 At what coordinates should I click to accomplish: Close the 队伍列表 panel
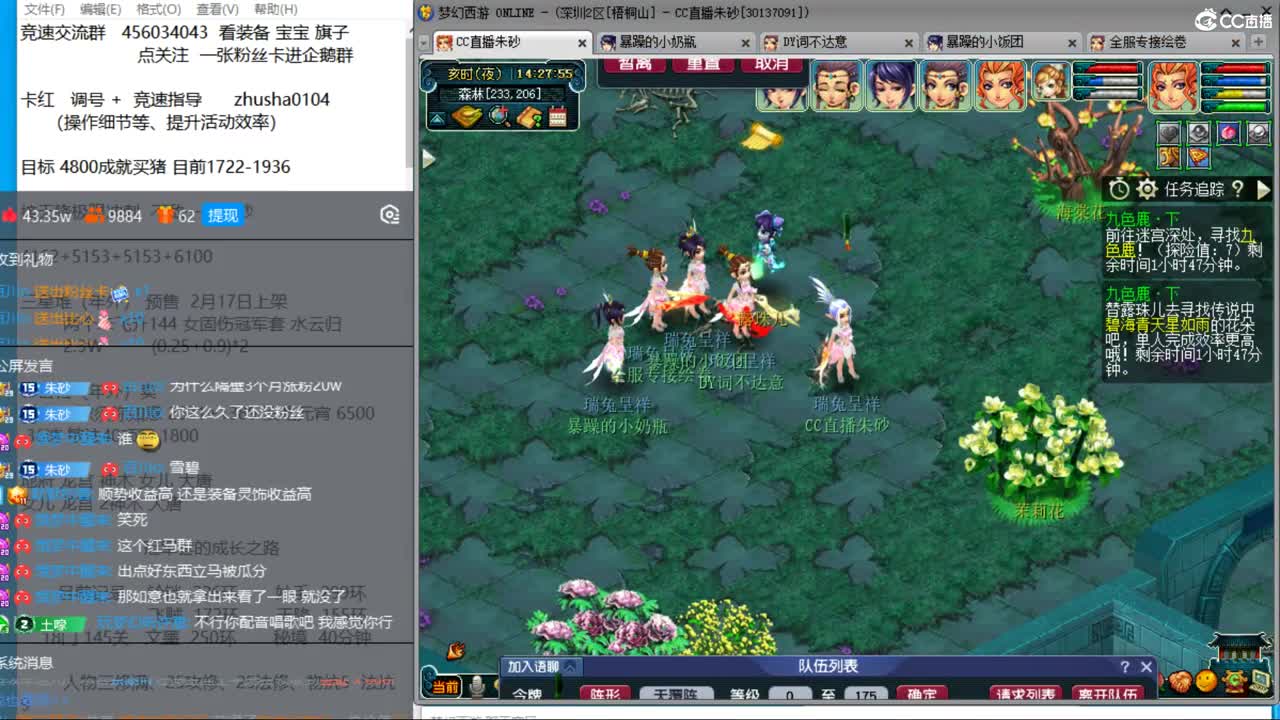pyautogui.click(x=1146, y=667)
